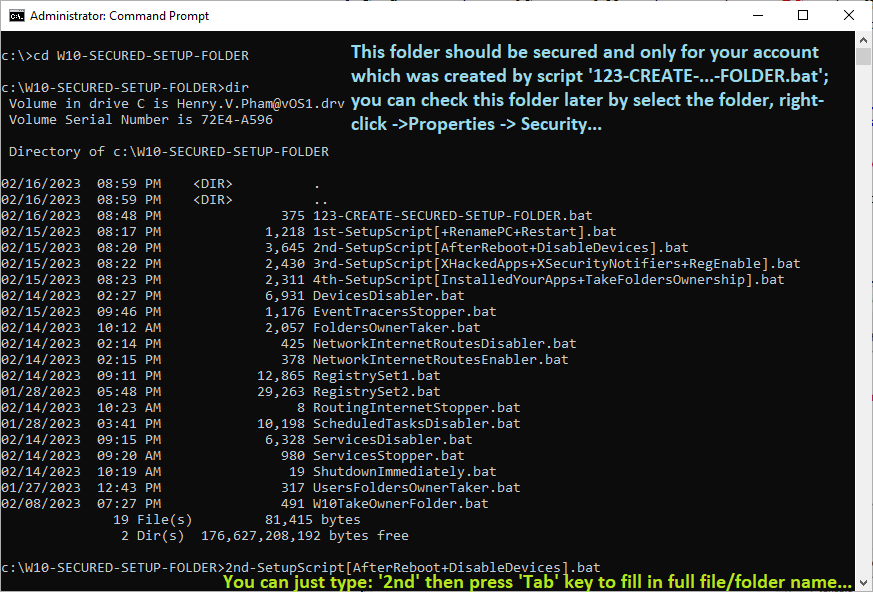Viewport: 873px width, 592px height.
Task: Click the title 'Administrator: Command Prompt'
Action: pyautogui.click(x=120, y=16)
